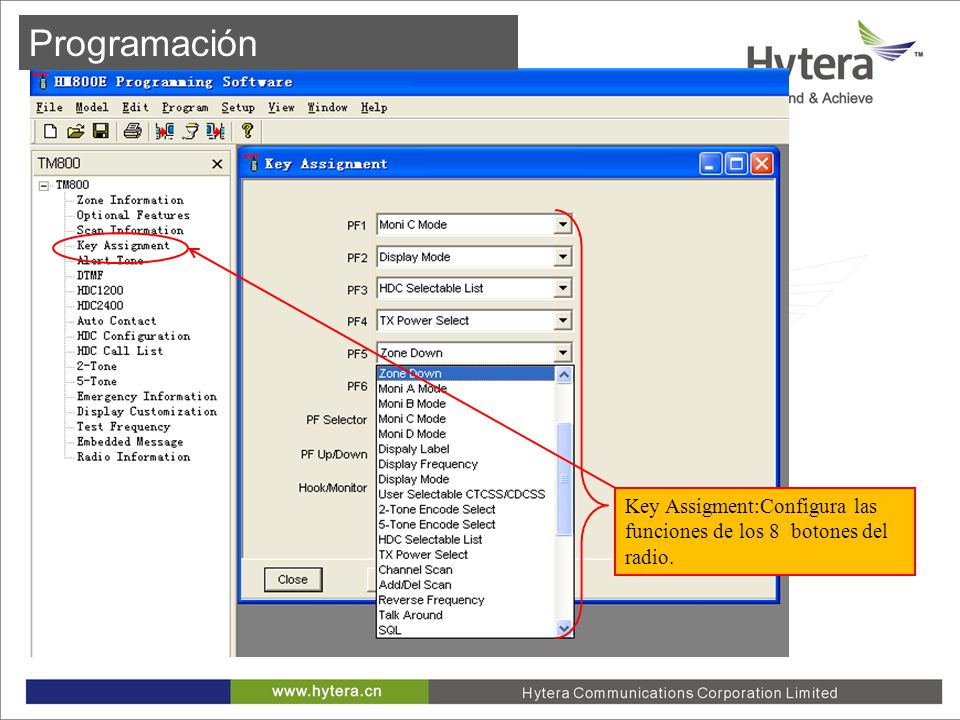Screen dimensions: 960x720
Task: Select 5-Tone in the tree
Action: pyautogui.click(x=97, y=381)
